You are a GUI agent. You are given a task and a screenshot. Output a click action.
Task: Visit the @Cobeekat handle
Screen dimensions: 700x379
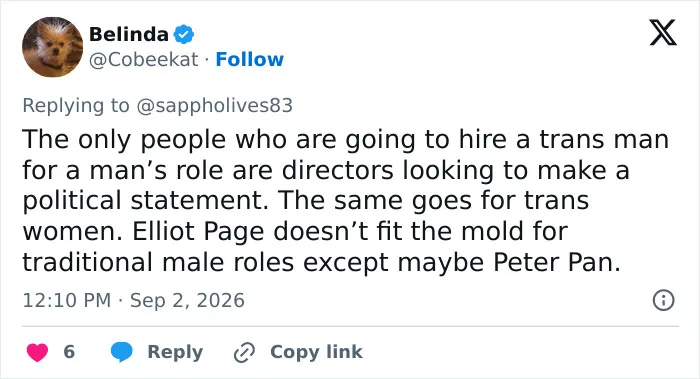(143, 59)
